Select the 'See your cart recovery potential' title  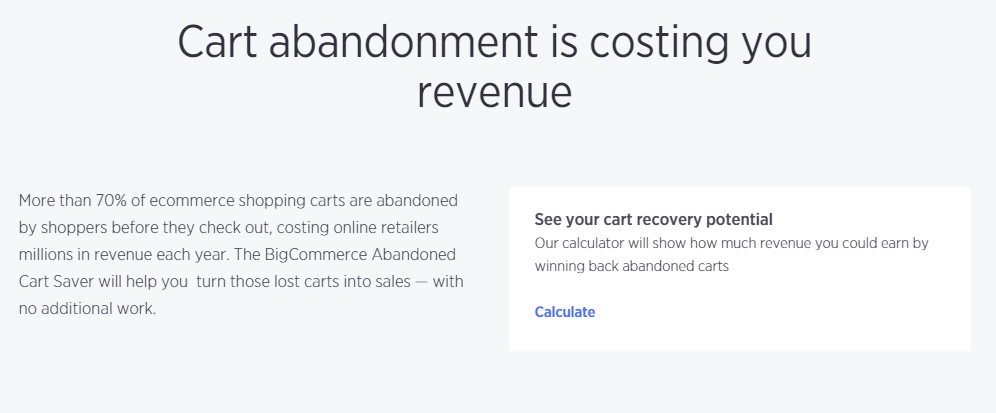point(654,220)
